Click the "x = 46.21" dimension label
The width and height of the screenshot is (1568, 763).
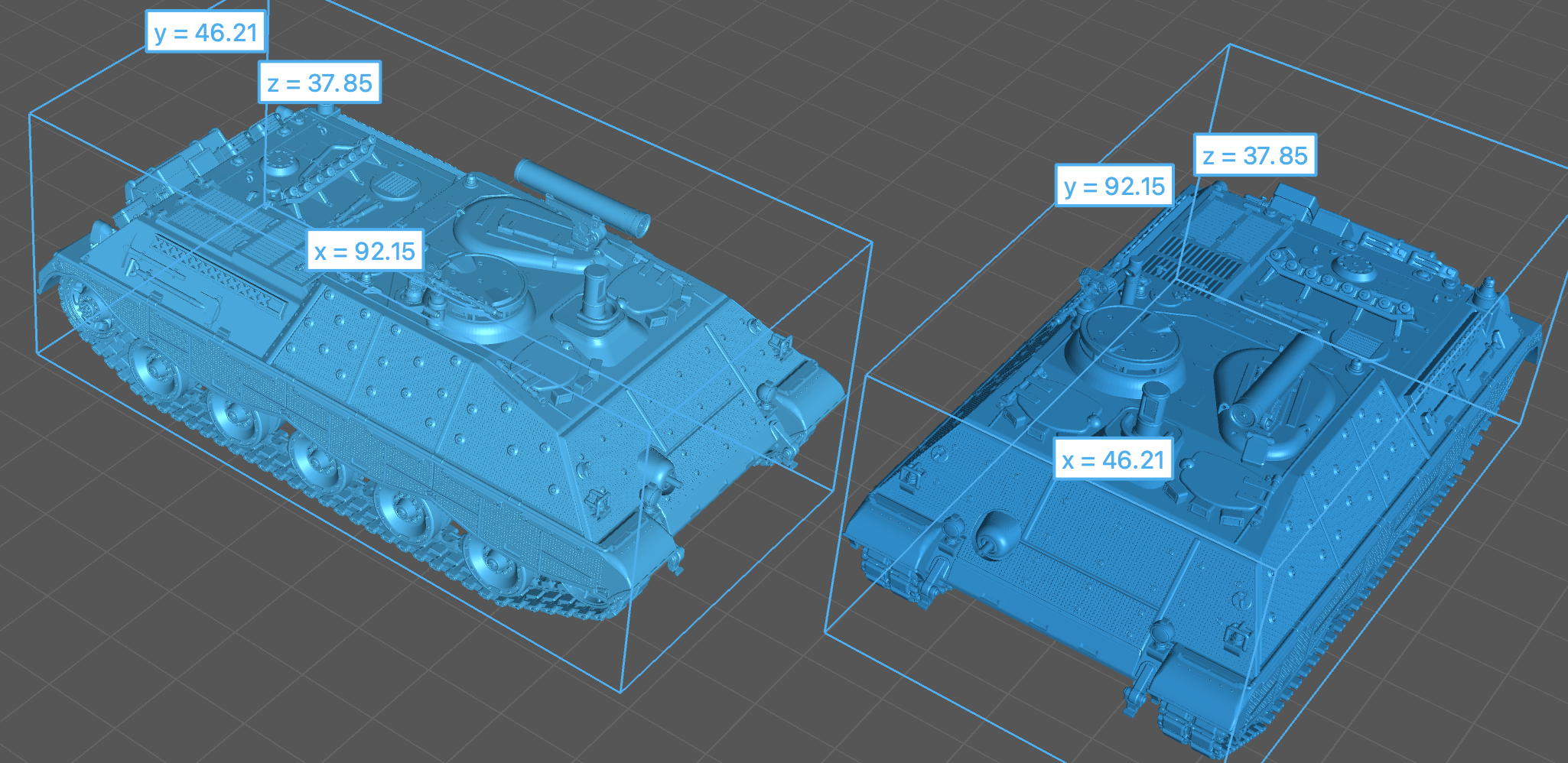coord(1113,459)
